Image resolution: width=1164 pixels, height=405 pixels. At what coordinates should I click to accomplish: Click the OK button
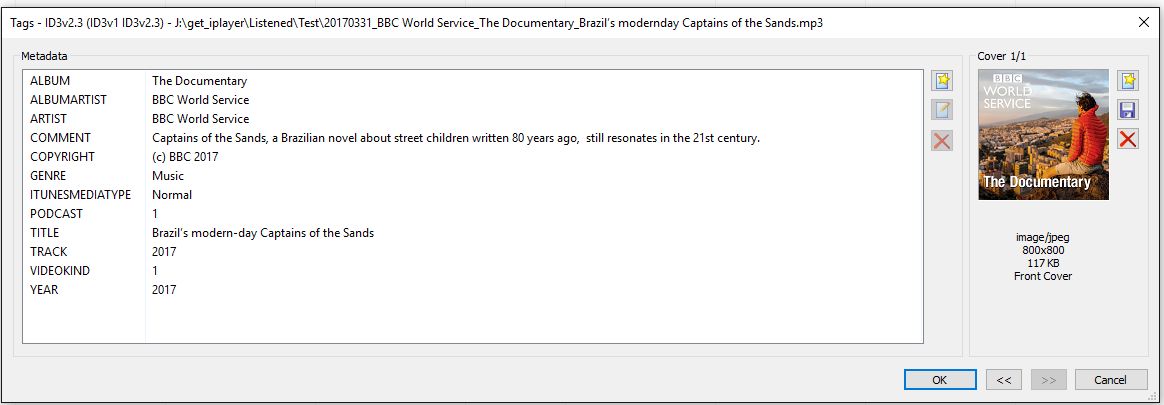(x=940, y=380)
